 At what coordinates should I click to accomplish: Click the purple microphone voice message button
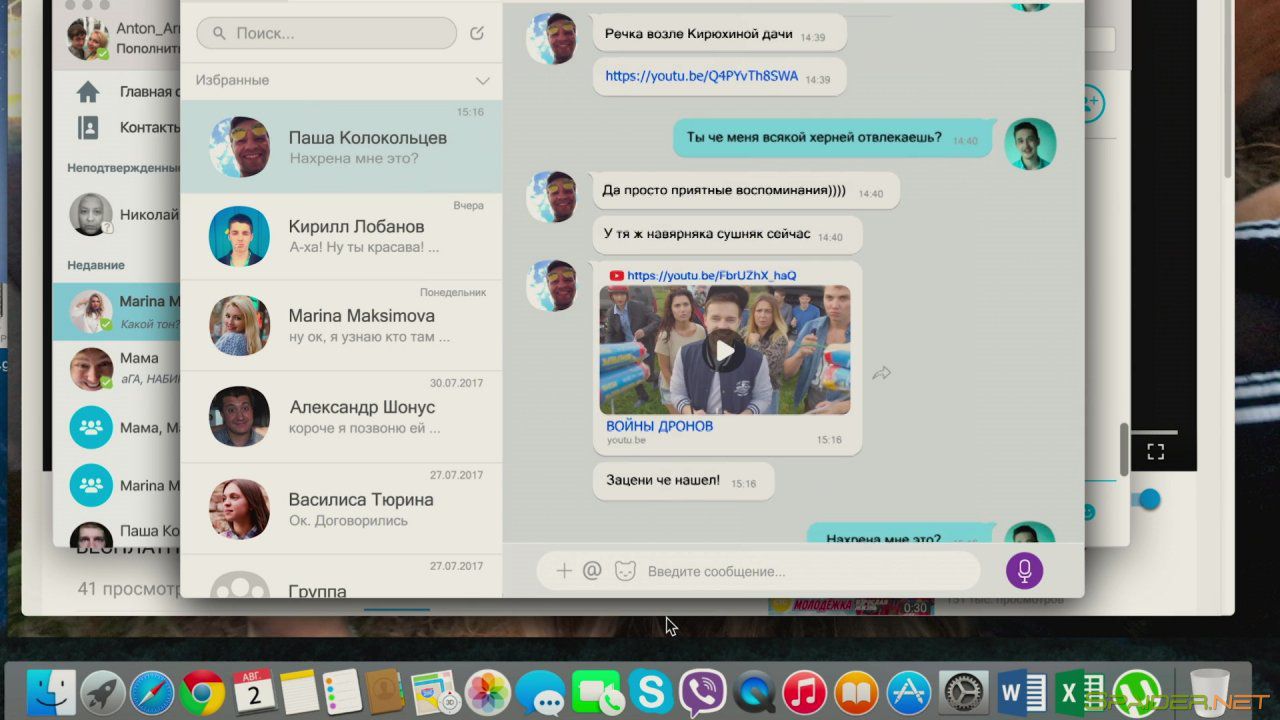[1024, 571]
